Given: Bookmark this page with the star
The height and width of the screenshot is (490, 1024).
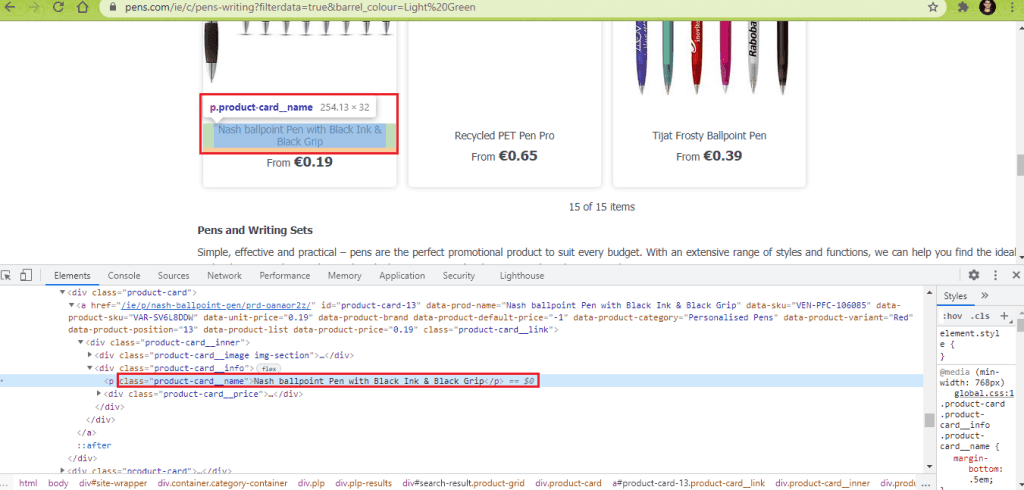Looking at the screenshot, I should tap(933, 7).
